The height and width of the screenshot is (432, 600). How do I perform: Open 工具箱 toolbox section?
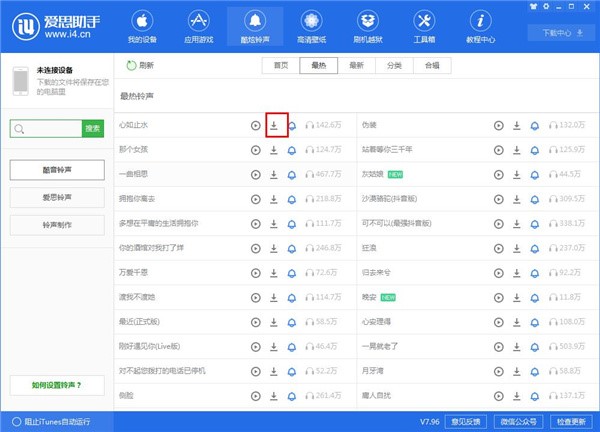pyautogui.click(x=424, y=26)
